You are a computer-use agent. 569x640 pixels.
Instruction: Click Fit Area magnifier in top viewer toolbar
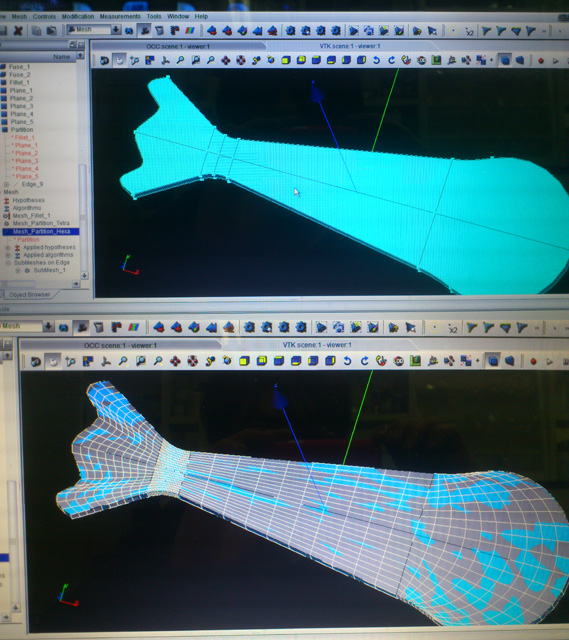(x=196, y=60)
